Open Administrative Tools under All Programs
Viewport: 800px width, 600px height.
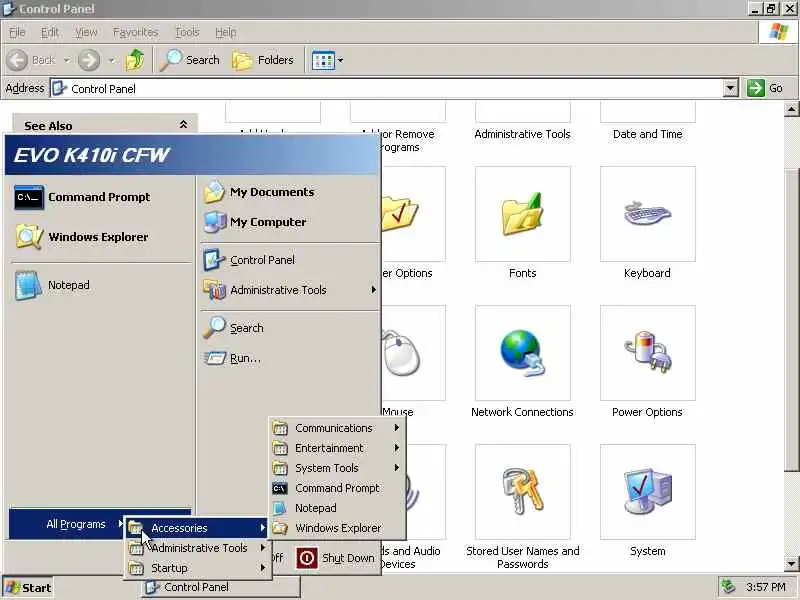(x=197, y=548)
